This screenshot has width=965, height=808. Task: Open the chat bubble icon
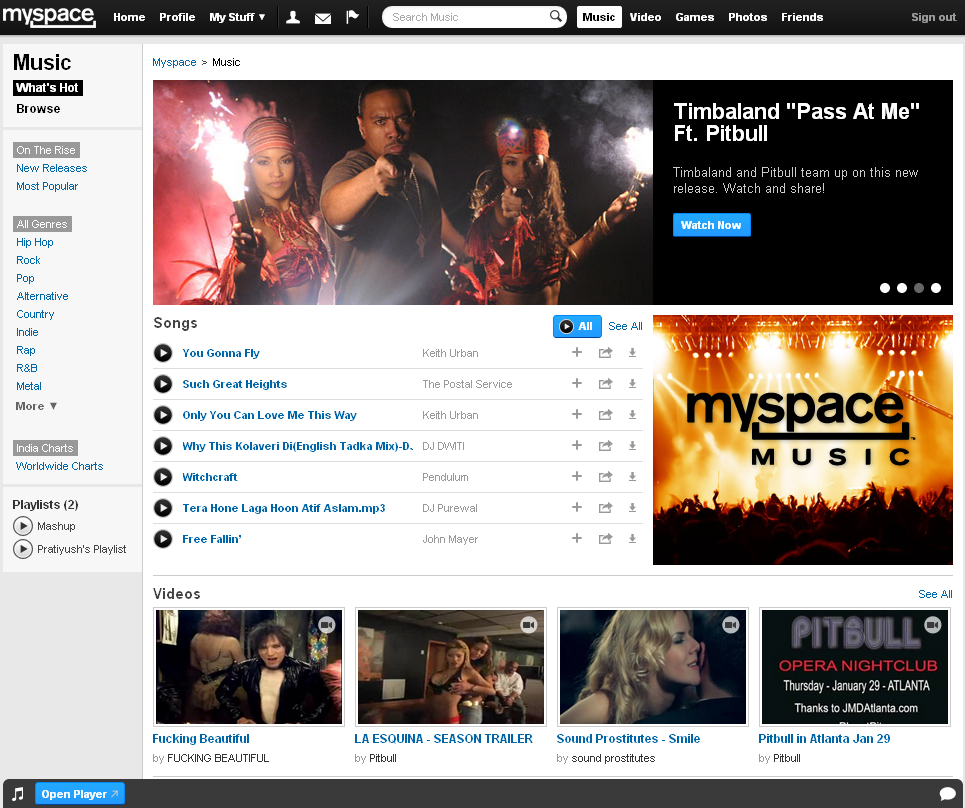tap(948, 794)
